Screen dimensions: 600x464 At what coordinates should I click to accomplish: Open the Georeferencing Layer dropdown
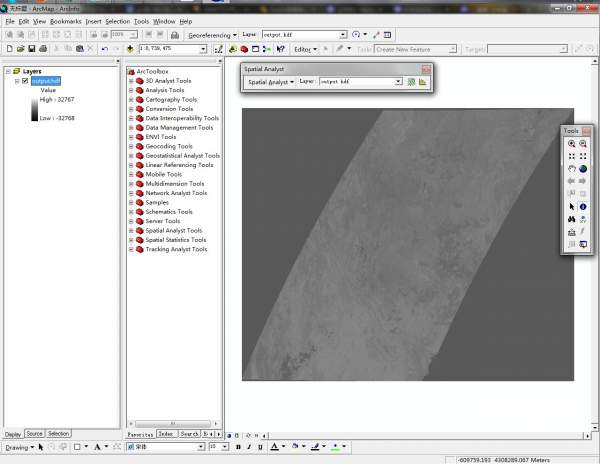point(342,34)
